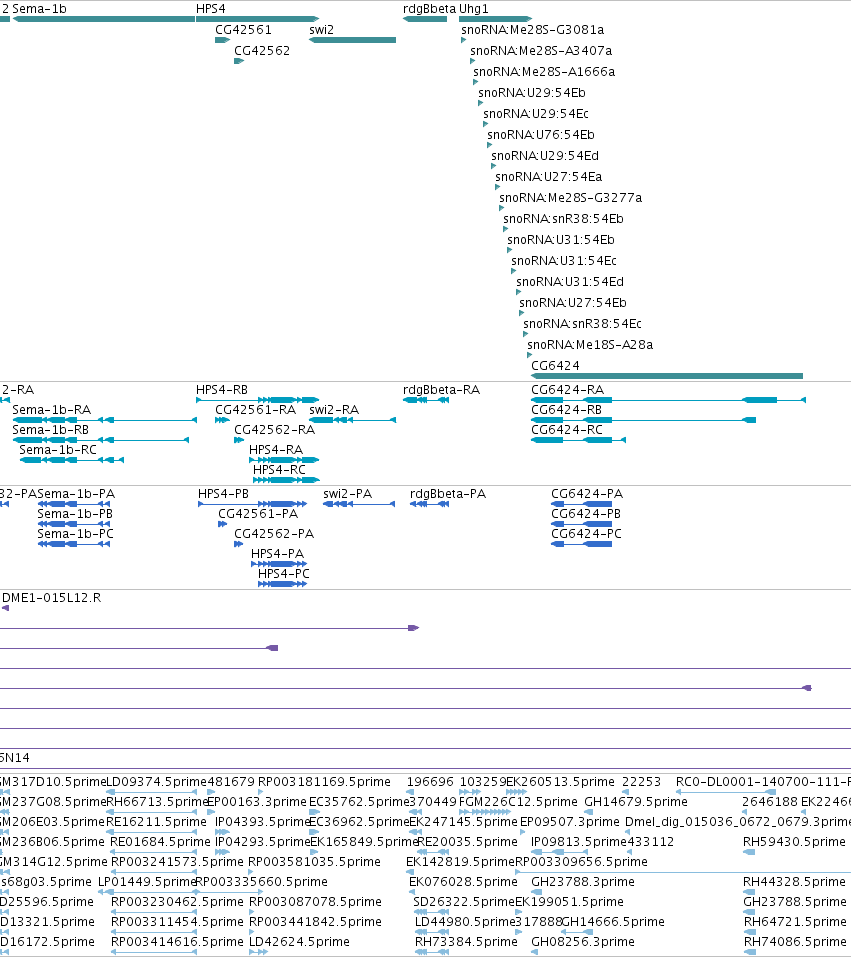Select the snoRNA:U76:54Eb label
The height and width of the screenshot is (957, 851).
pos(541,135)
